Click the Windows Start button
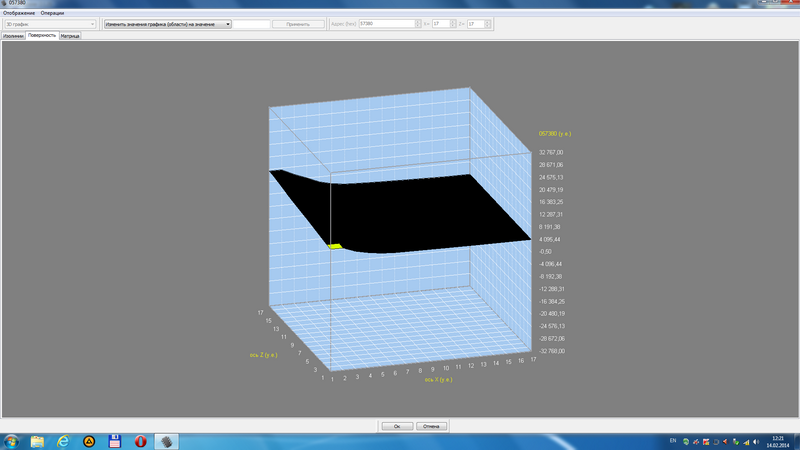The height and width of the screenshot is (450, 800). [x=12, y=441]
